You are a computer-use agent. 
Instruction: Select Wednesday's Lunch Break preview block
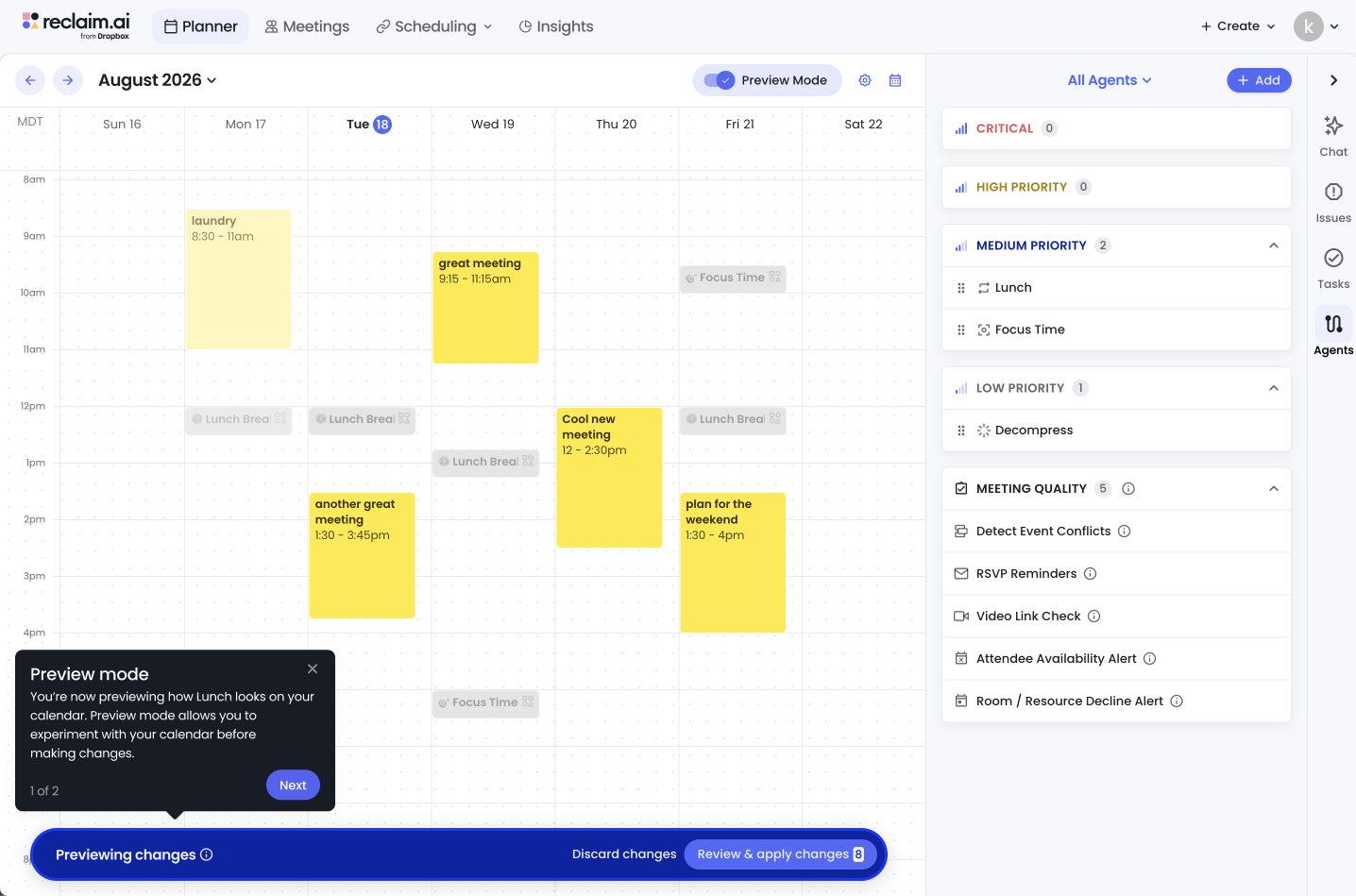485,462
